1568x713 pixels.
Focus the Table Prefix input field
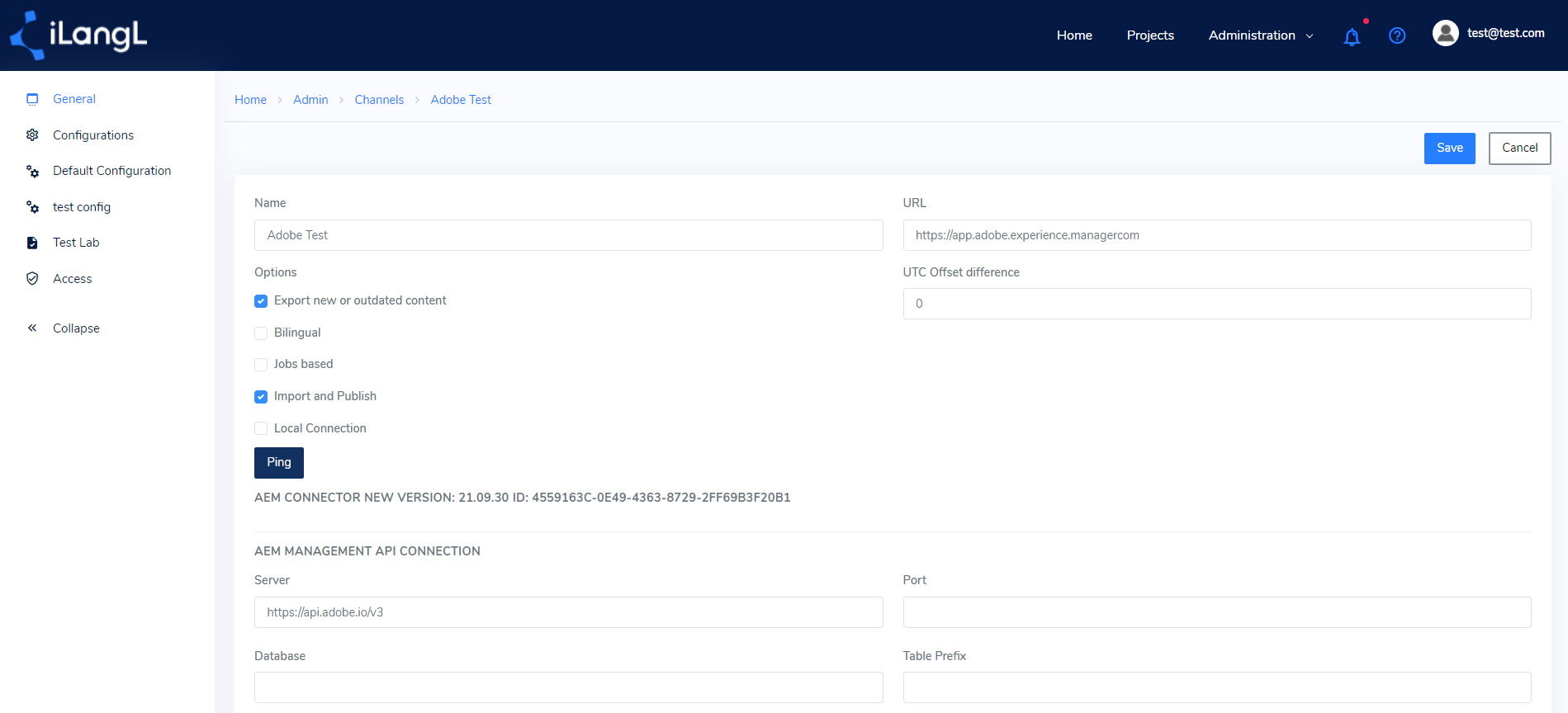pyautogui.click(x=1217, y=687)
